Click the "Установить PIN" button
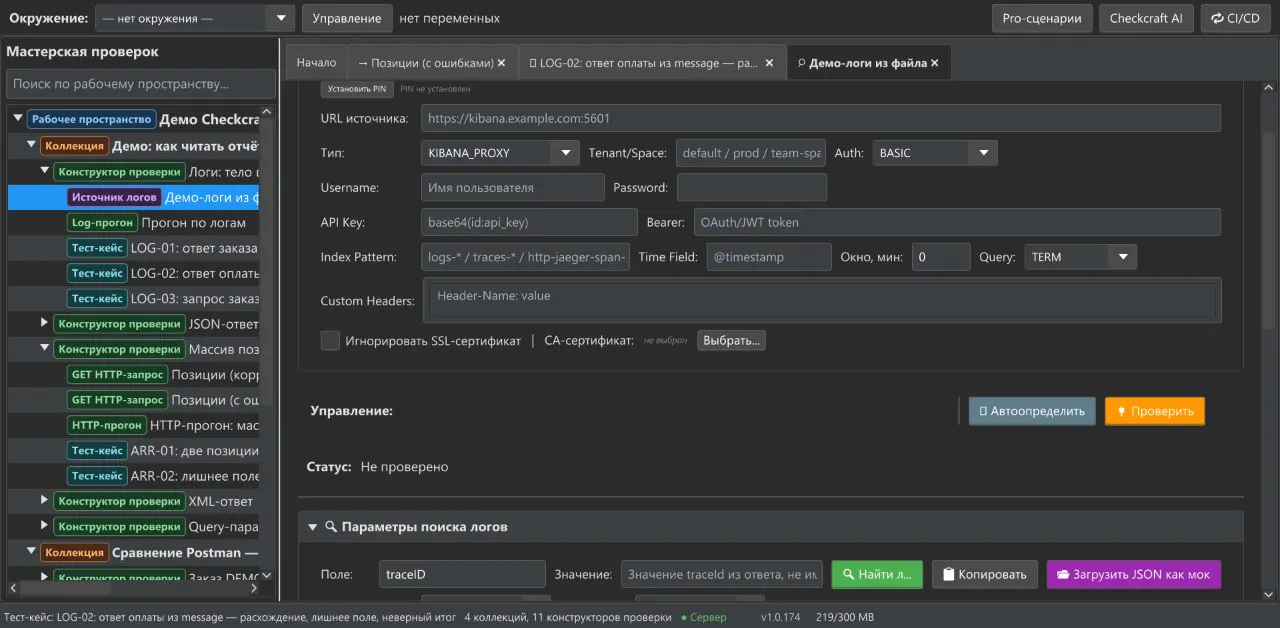Image resolution: width=1280 pixels, height=628 pixels. tap(357, 89)
